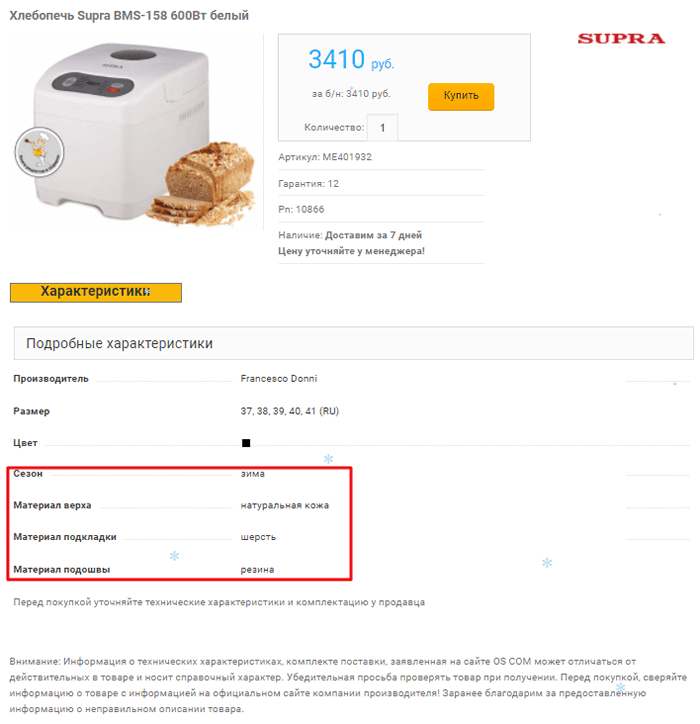Click the snowflake icon beside the Сезон row
Viewport: 700px width, 724px height.
pyautogui.click(x=328, y=459)
